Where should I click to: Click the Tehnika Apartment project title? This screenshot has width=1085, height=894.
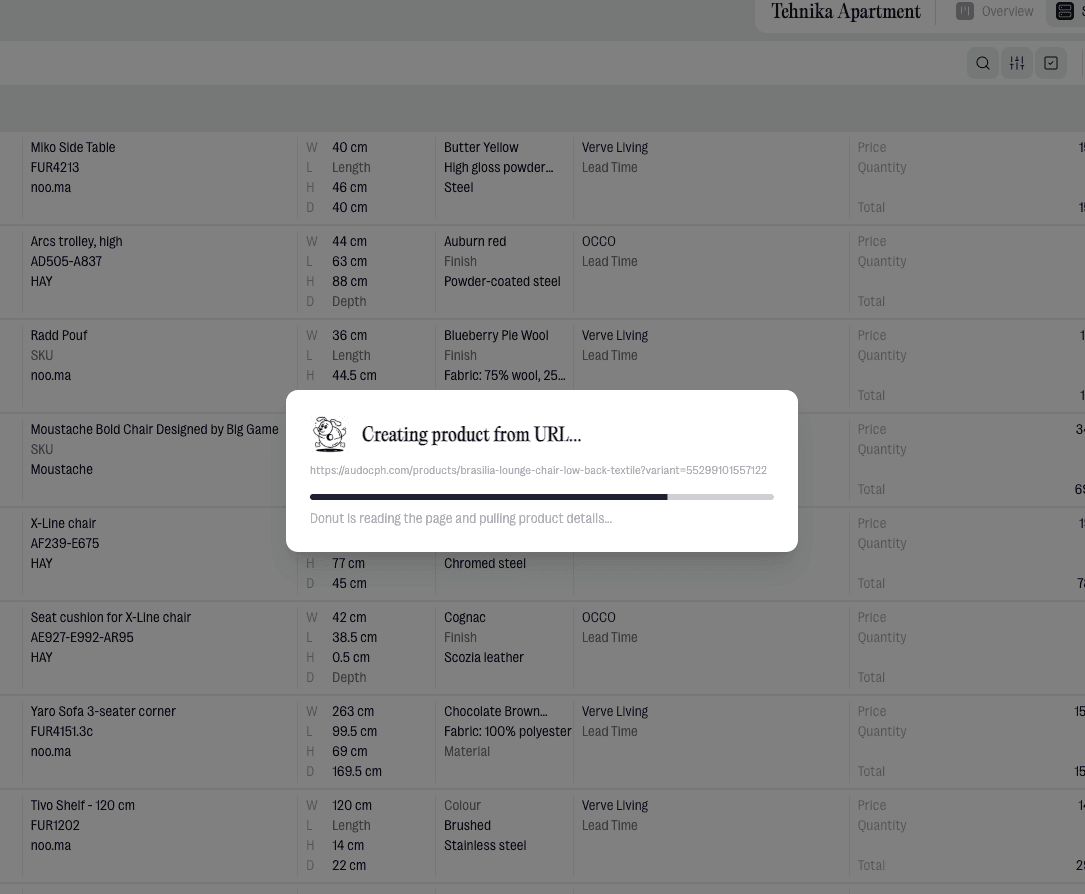(x=846, y=12)
